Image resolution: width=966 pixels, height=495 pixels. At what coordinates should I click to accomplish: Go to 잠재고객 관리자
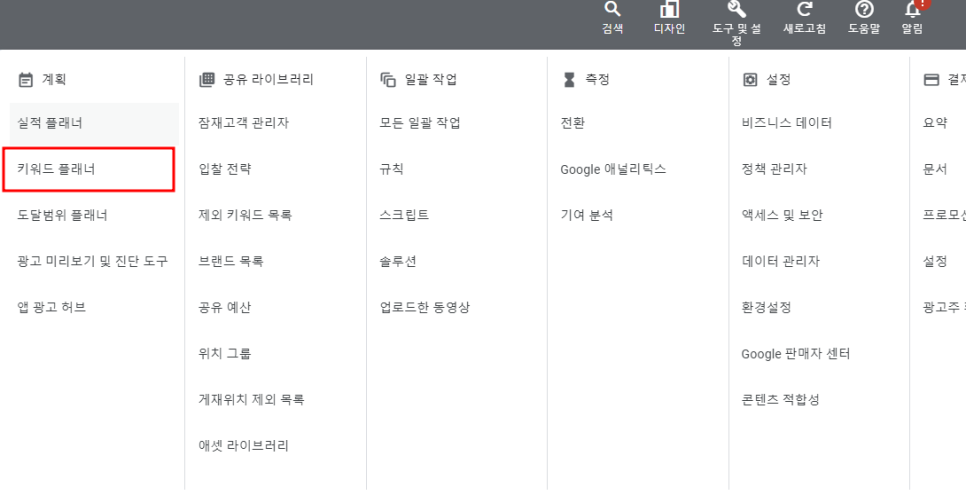(x=244, y=123)
